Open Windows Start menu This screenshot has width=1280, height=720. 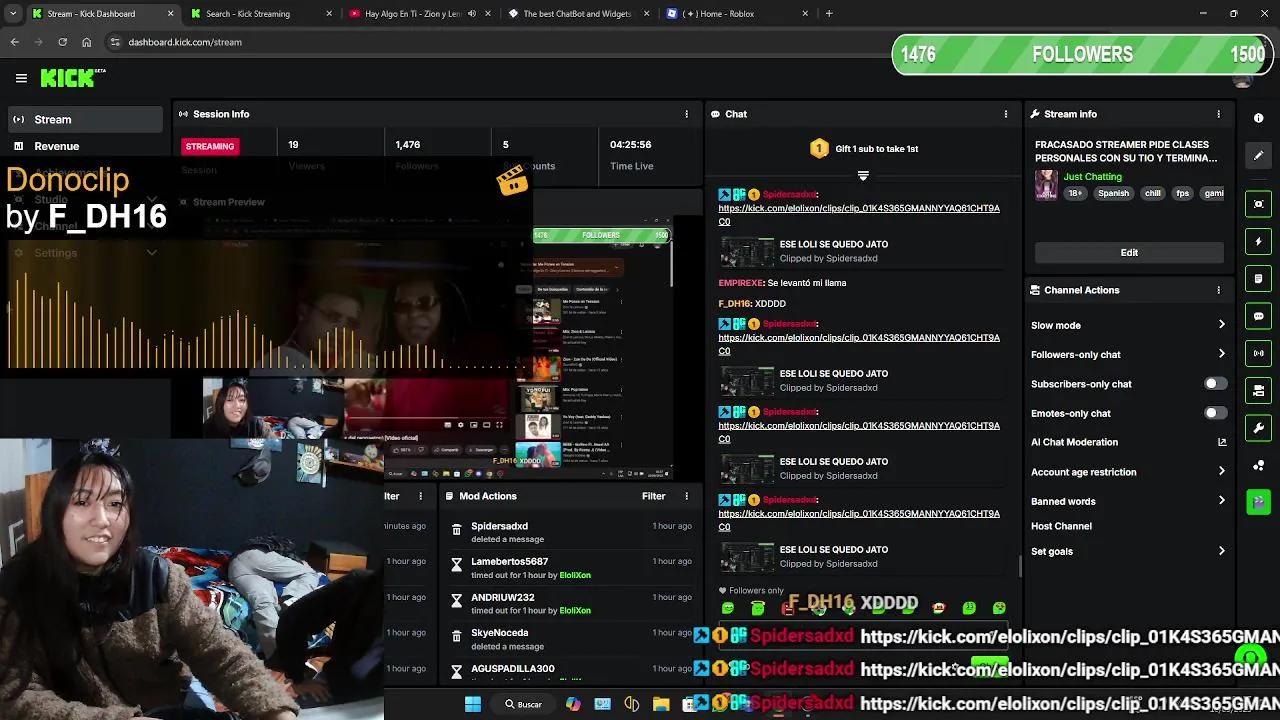tap(473, 704)
